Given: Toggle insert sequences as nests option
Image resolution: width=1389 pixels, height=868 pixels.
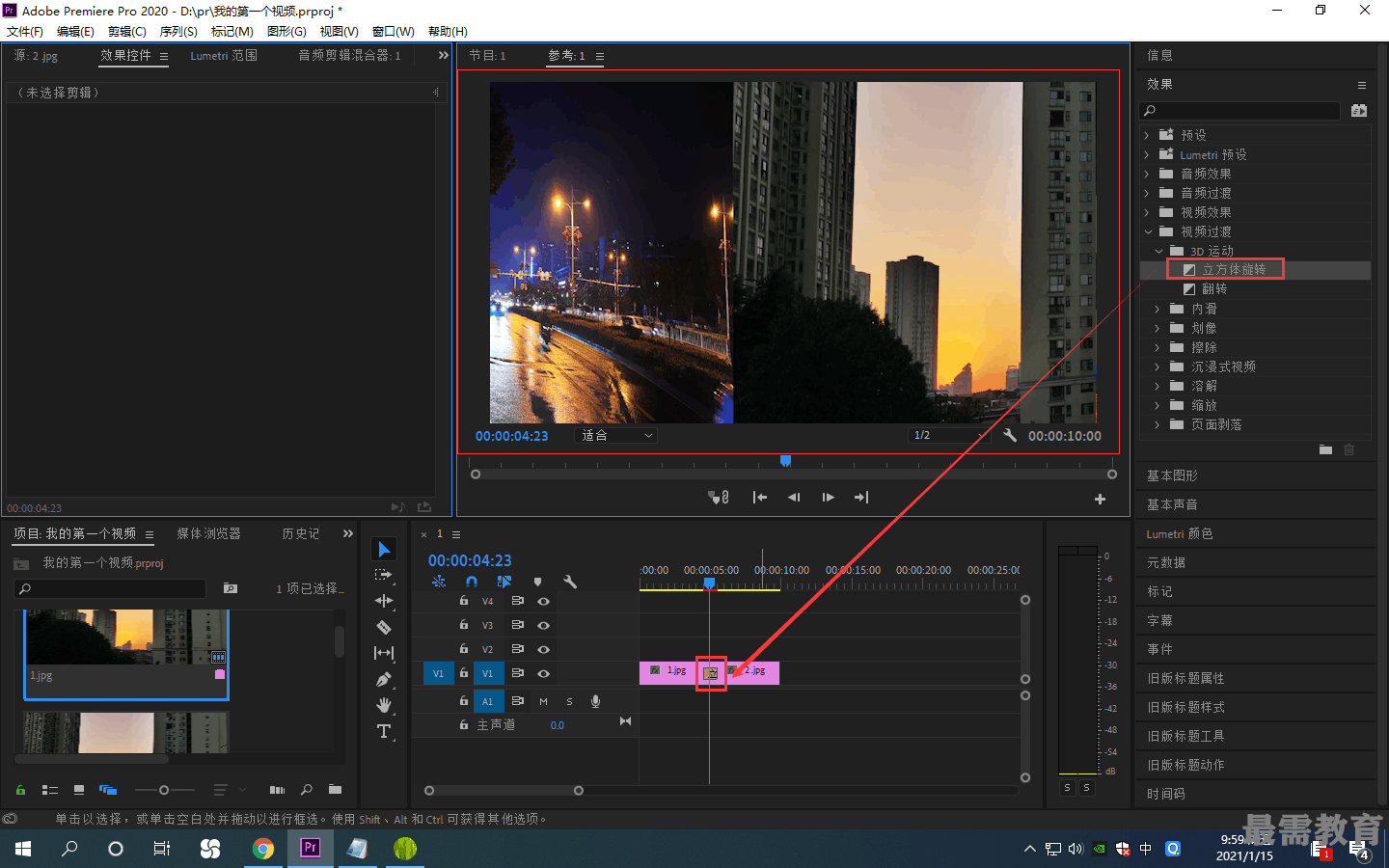Looking at the screenshot, I should 439,582.
